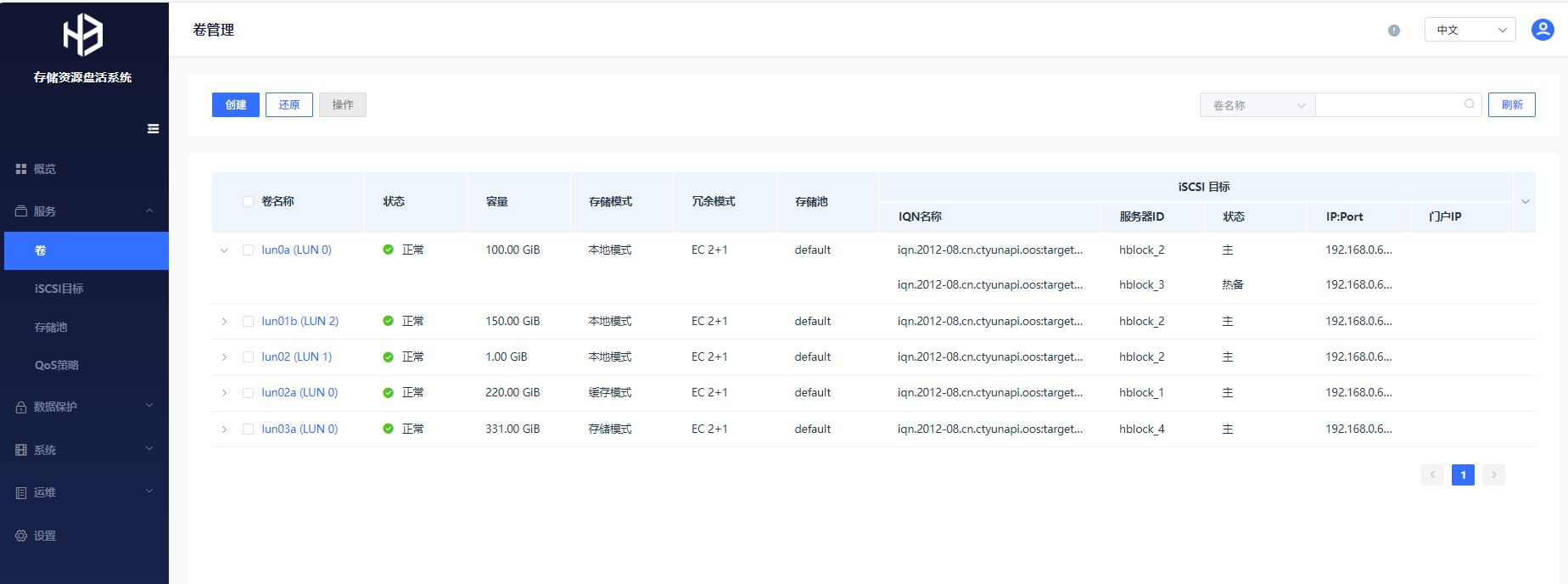Screen dimensions: 1568x584
Task: Collapse sidebar with the hamburger menu icon
Action: (153, 129)
